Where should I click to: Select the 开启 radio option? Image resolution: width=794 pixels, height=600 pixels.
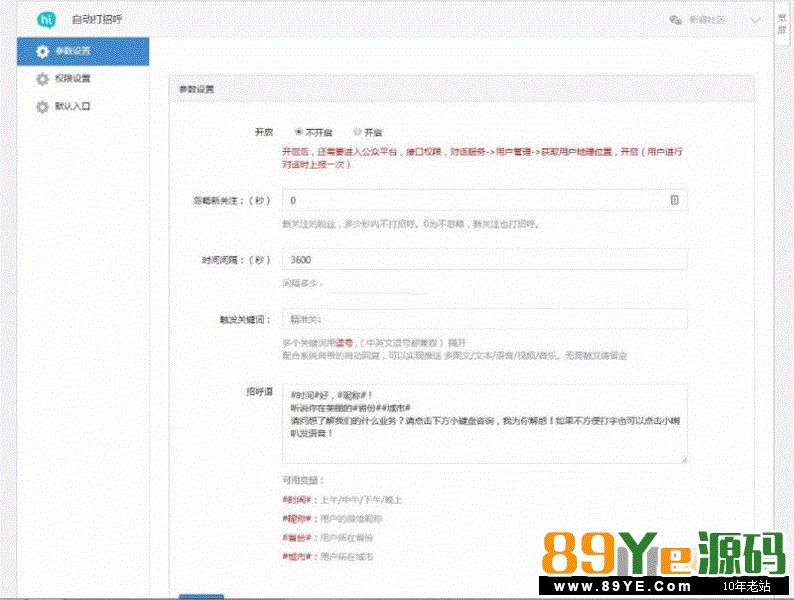(357, 132)
